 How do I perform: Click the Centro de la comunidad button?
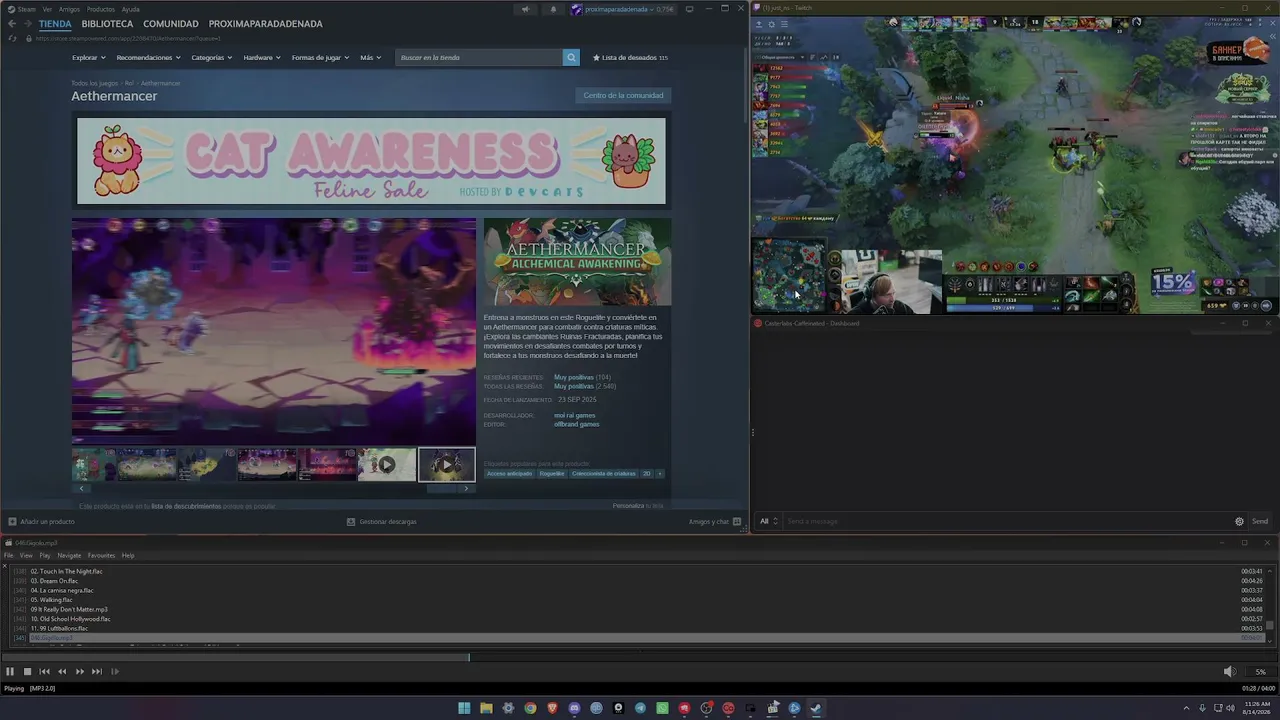623,96
